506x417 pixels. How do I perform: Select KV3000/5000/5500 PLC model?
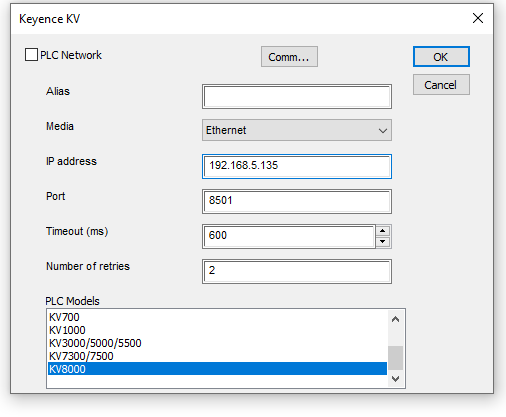click(x=217, y=343)
